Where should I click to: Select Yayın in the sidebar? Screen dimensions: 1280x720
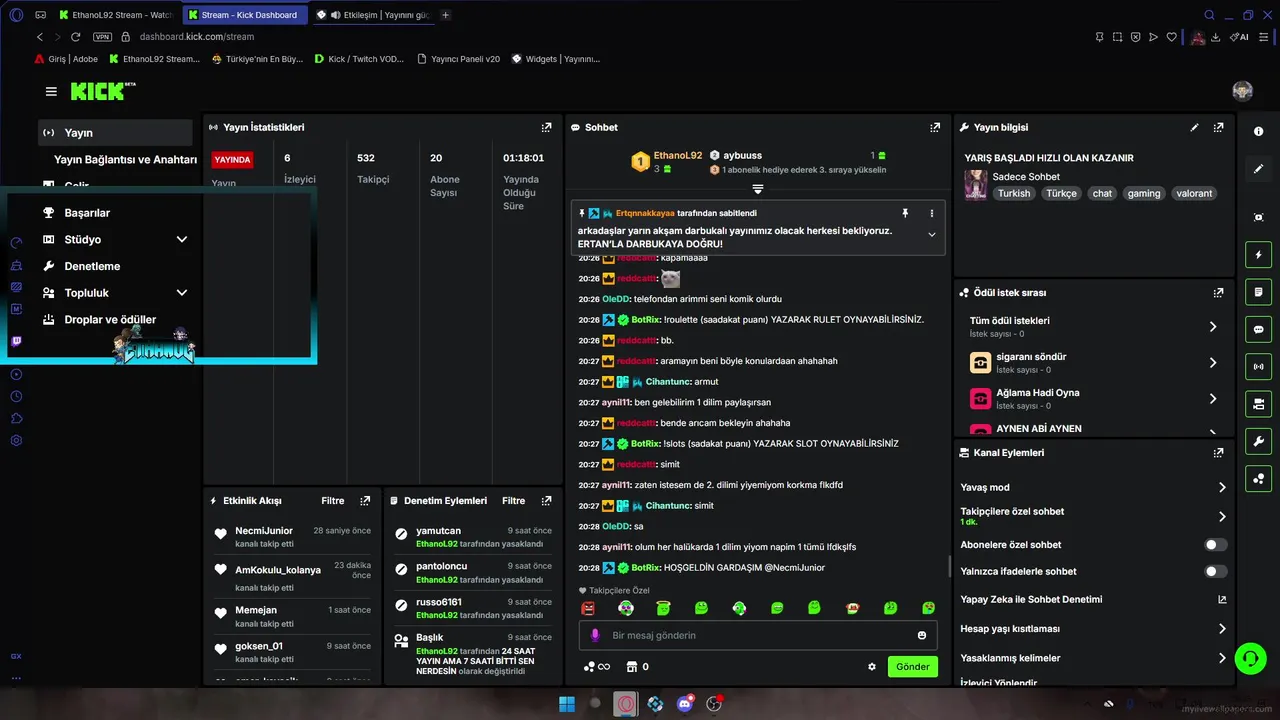(x=115, y=133)
